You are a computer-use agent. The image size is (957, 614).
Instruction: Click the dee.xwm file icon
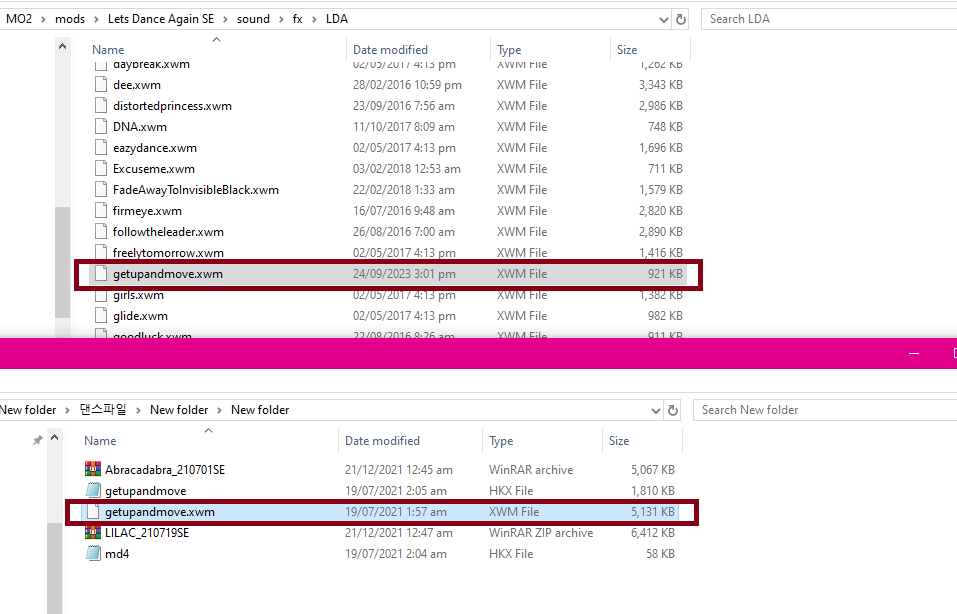(x=101, y=84)
